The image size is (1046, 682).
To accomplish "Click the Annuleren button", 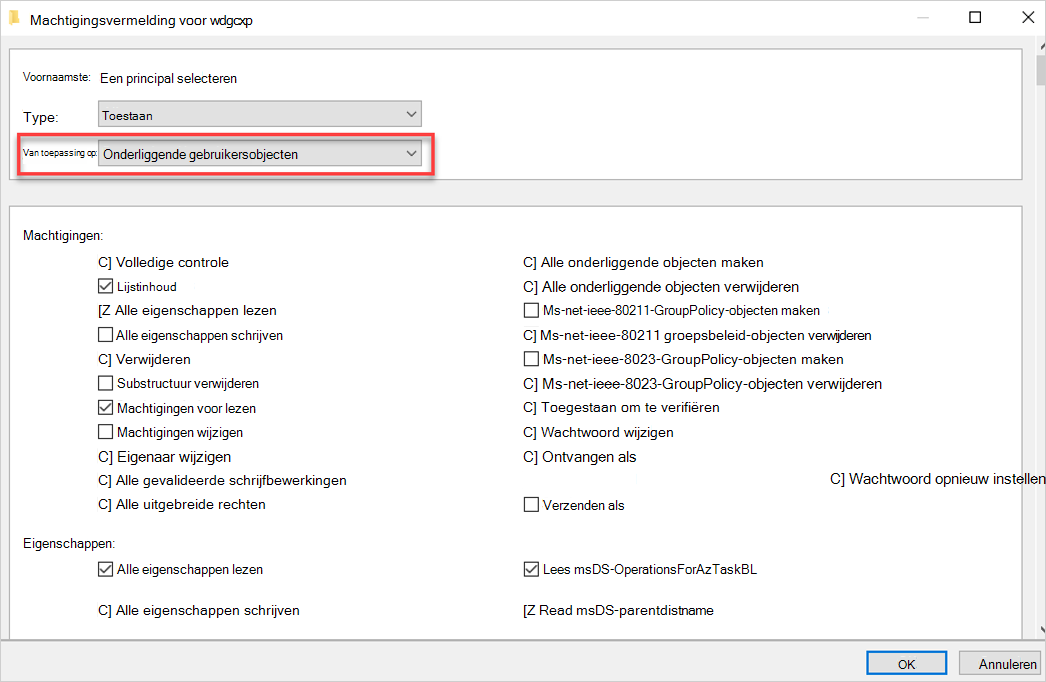I will point(1001,663).
